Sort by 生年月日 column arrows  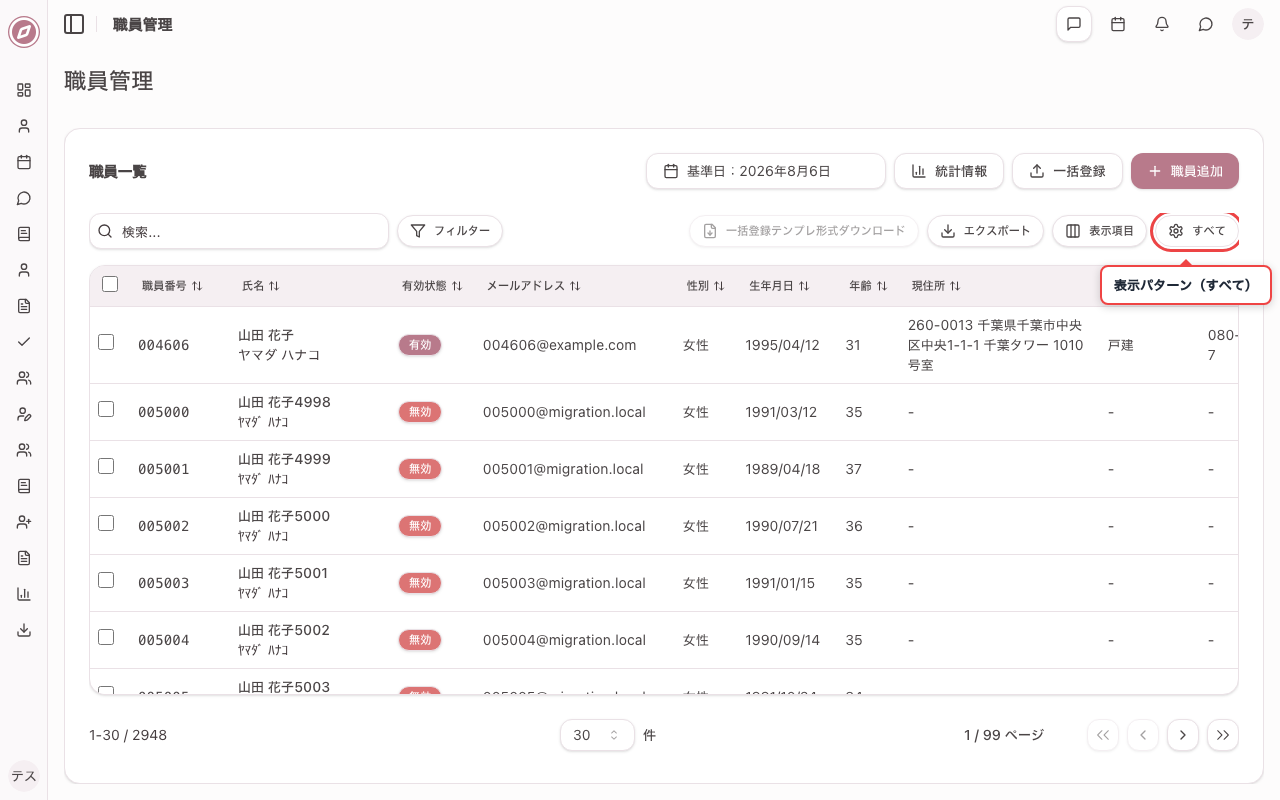(x=803, y=286)
